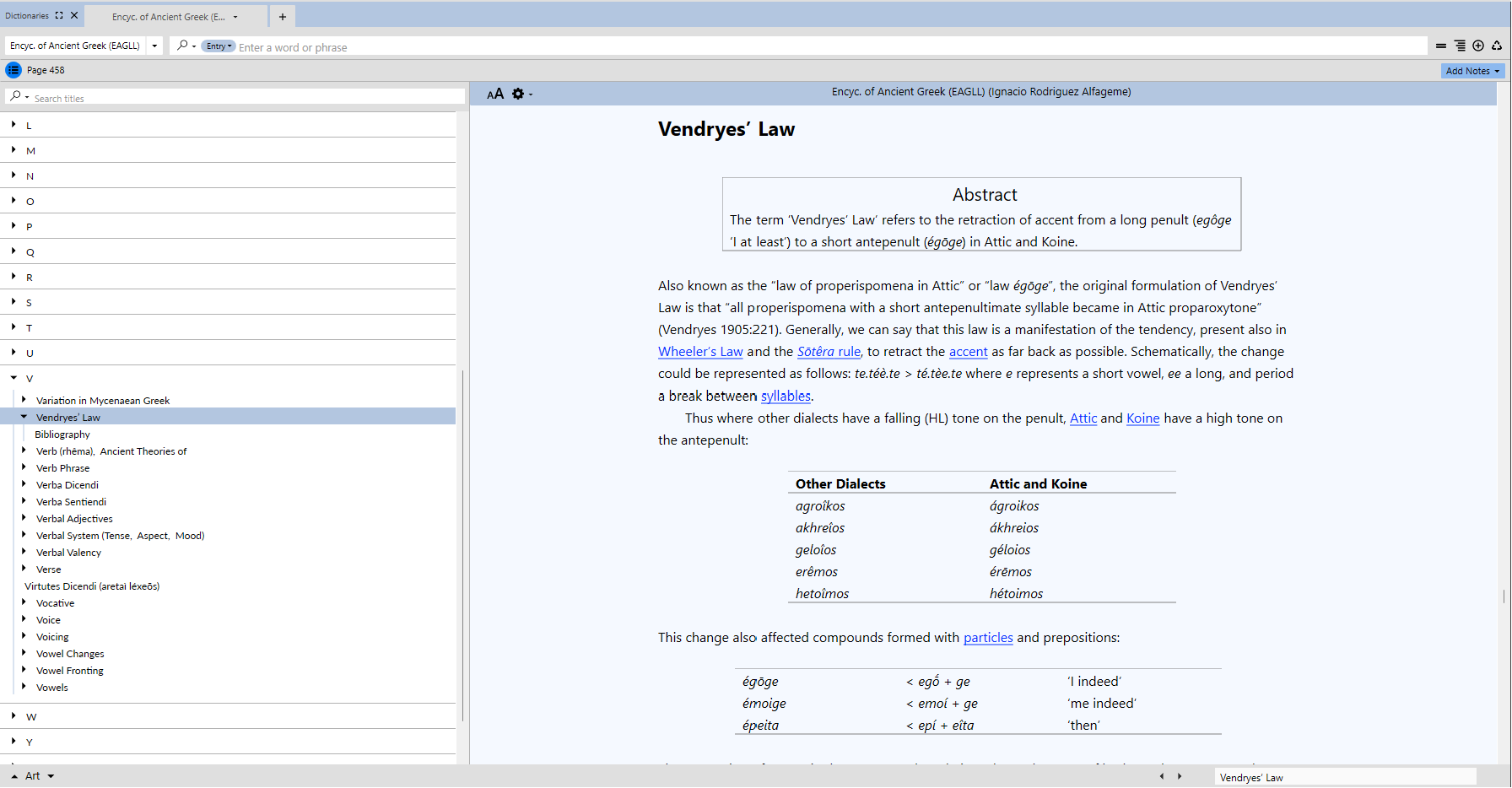Click the magnifier in Search titles box
Image resolution: width=1512 pixels, height=788 pixels.
pyautogui.click(x=15, y=97)
